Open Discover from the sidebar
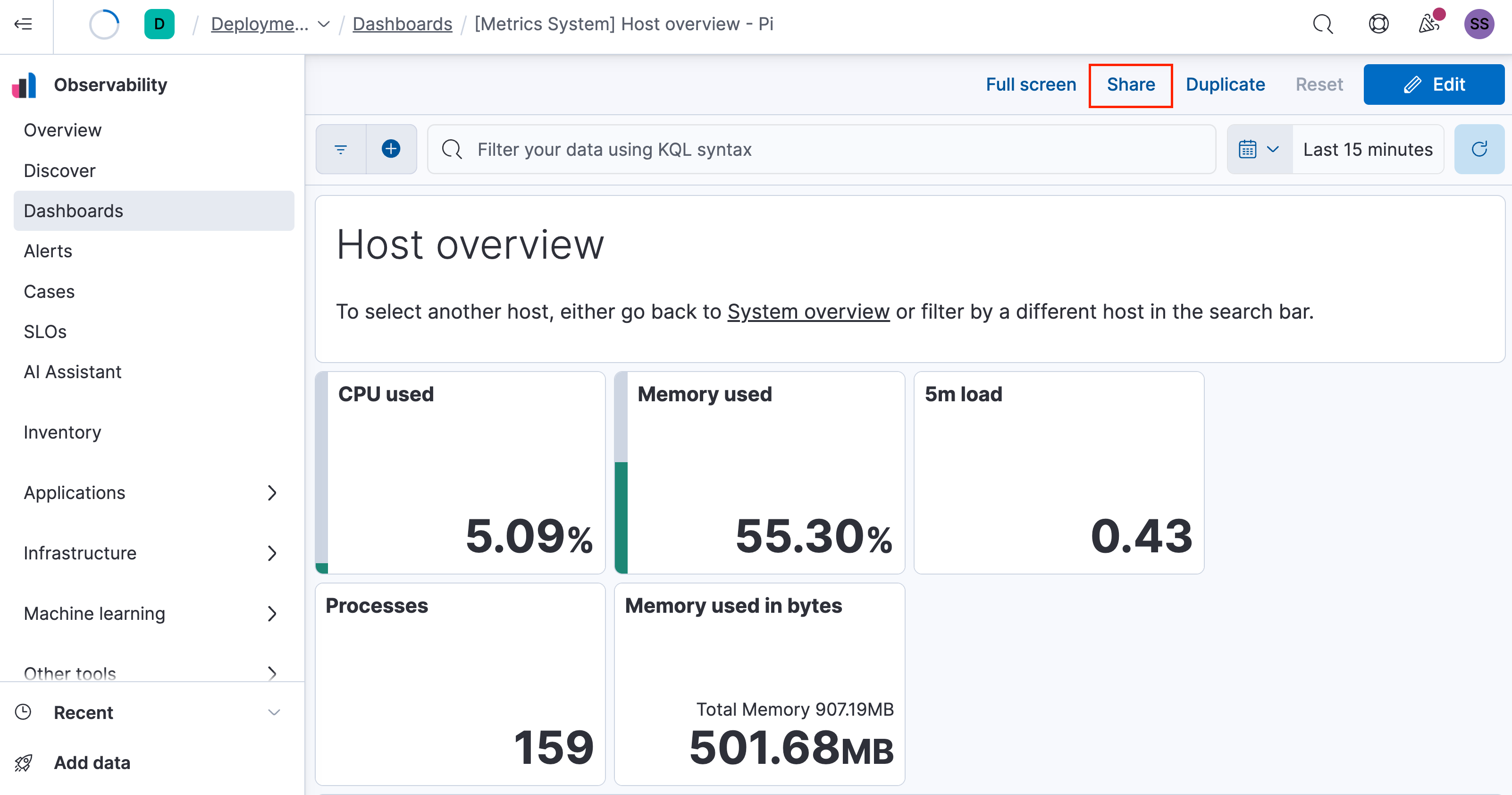1512x795 pixels. point(59,170)
